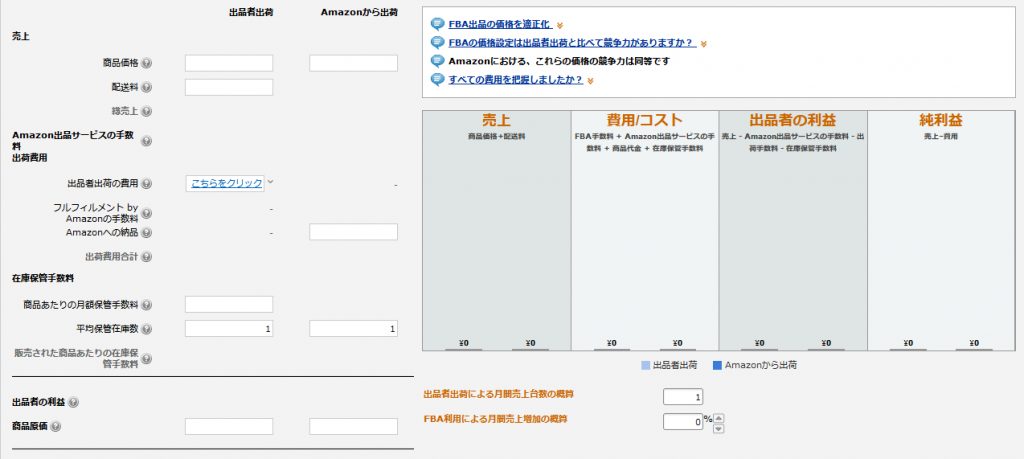Click the 出荷費用 section label
Viewport: 1024px width, 459px height.
tap(29, 158)
